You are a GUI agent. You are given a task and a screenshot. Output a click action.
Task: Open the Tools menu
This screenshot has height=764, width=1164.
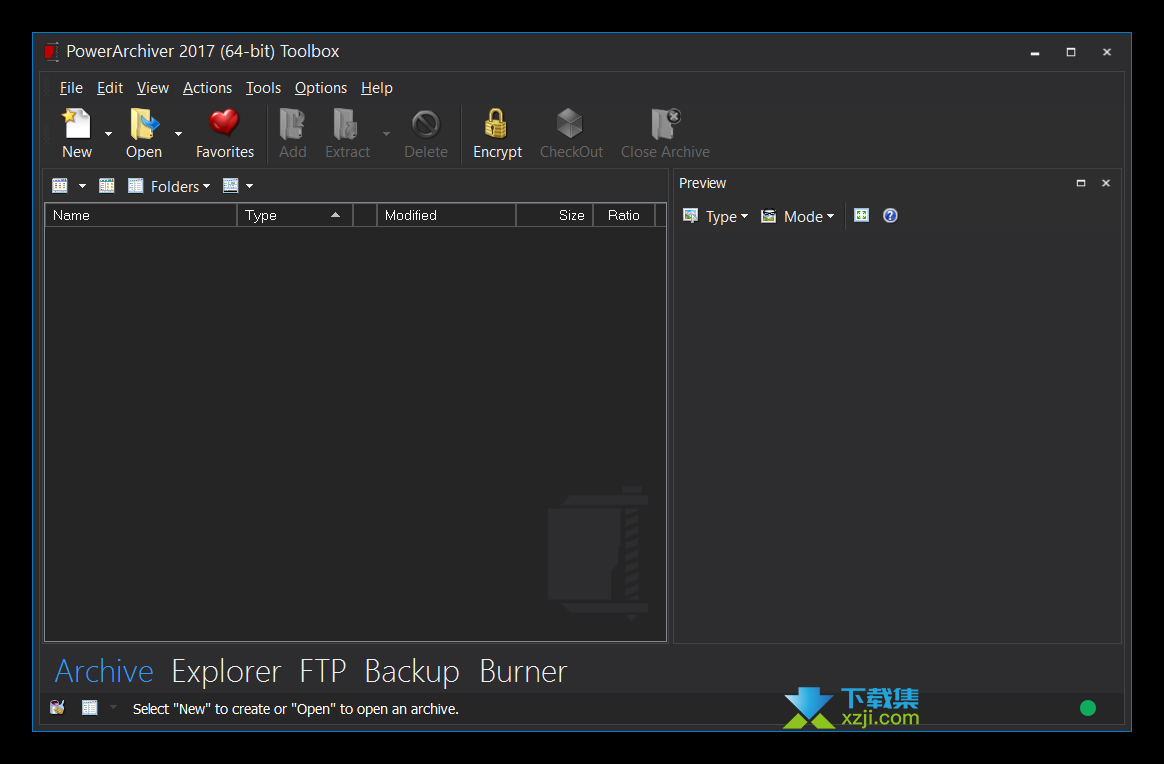tap(263, 88)
